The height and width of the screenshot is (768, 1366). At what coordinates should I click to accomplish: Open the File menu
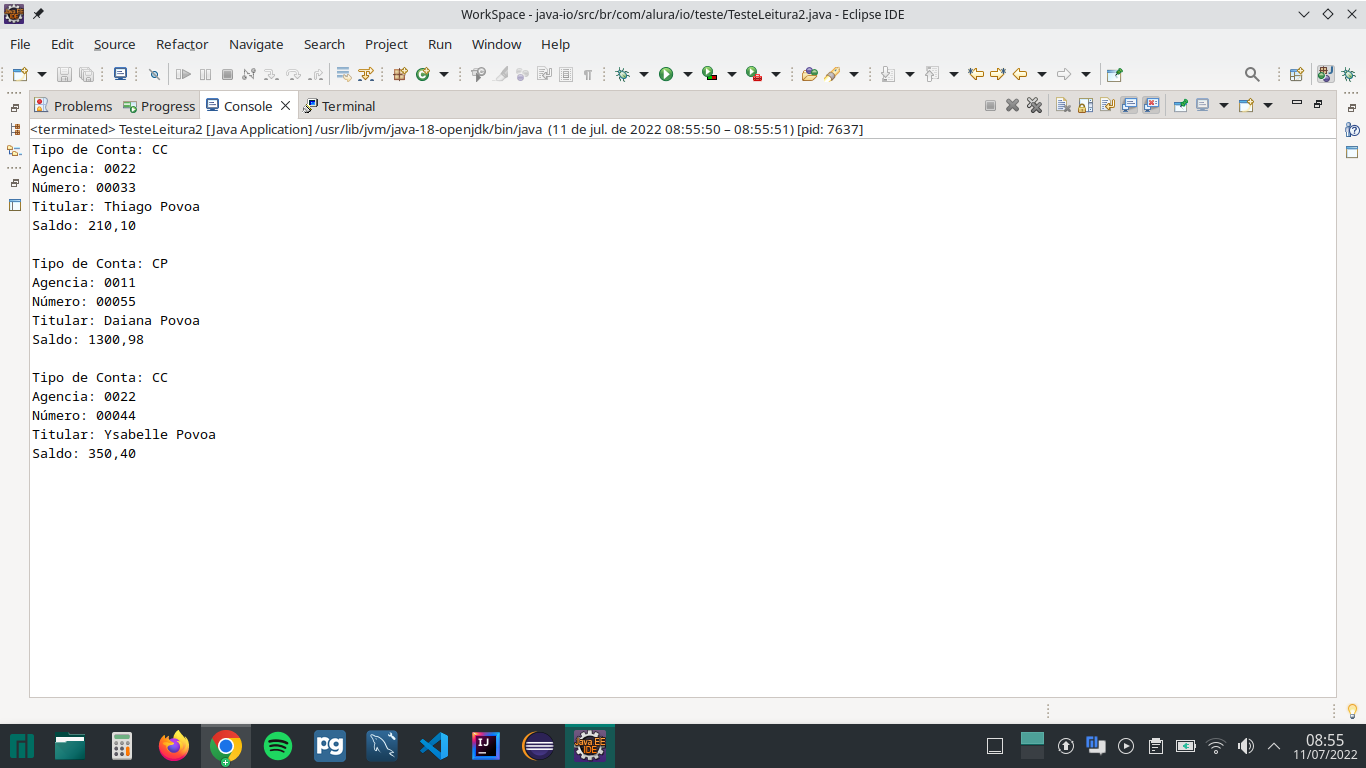pos(20,44)
